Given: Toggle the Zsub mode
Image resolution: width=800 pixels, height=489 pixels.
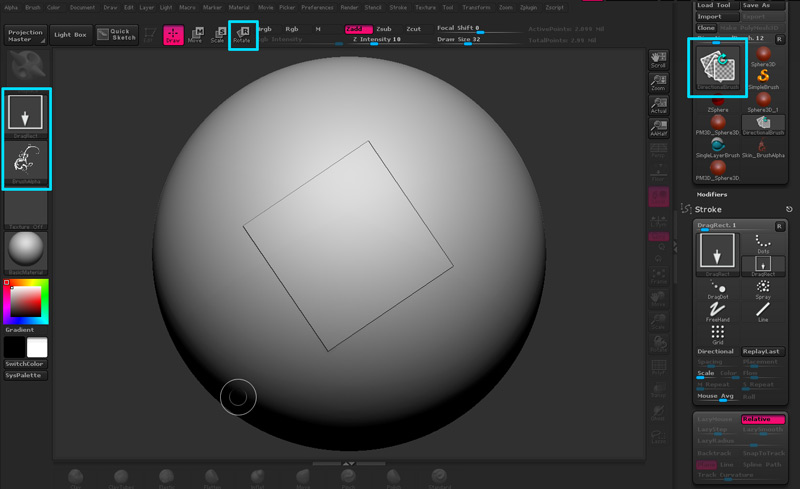Looking at the screenshot, I should (384, 29).
